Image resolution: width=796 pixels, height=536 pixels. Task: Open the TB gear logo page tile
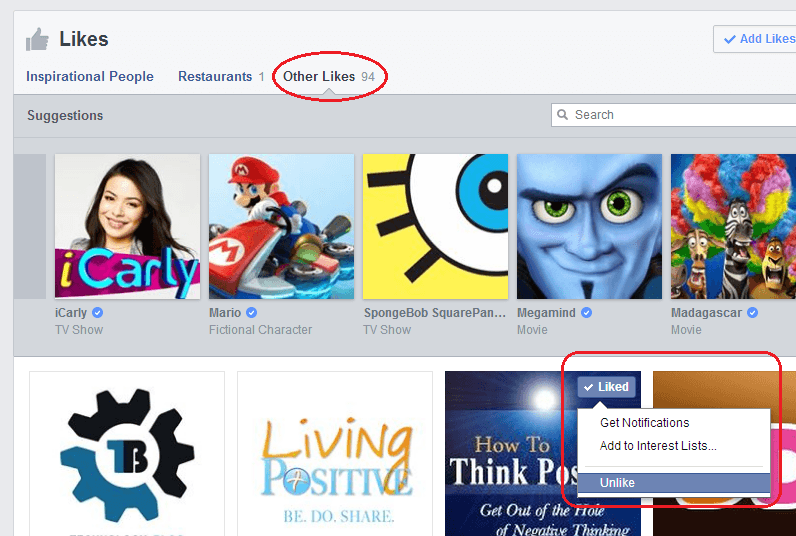[x=127, y=454]
